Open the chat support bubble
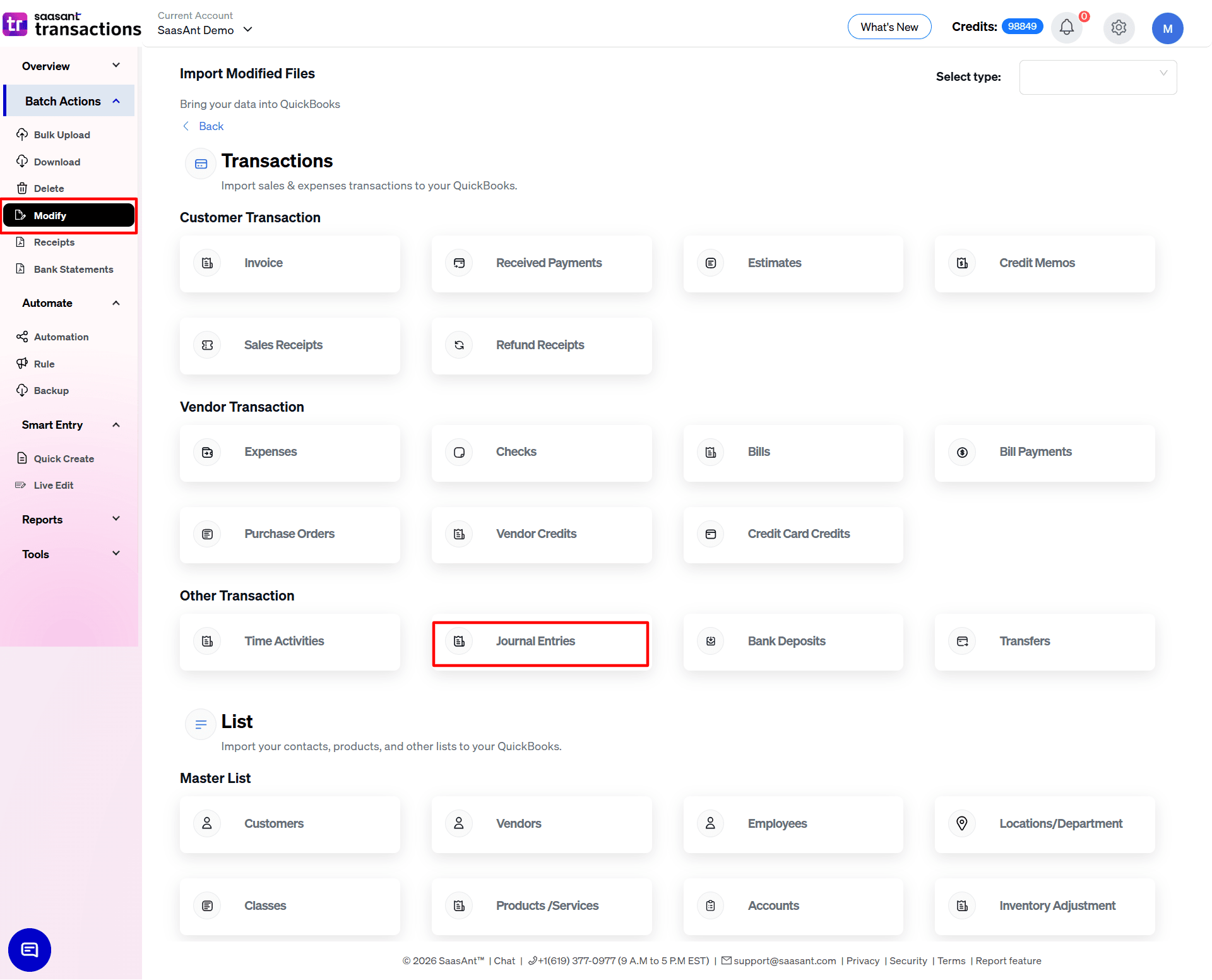1212x980 pixels. click(x=29, y=950)
